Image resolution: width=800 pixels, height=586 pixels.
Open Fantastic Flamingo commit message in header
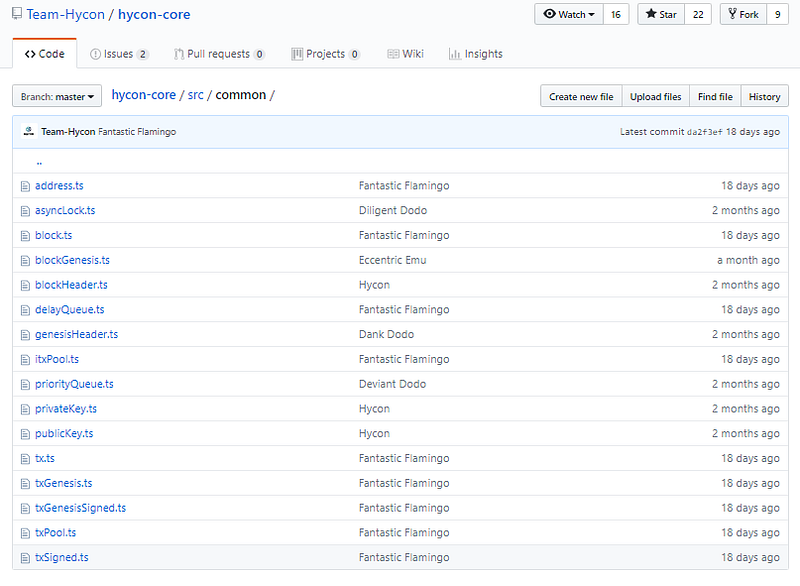(x=137, y=132)
